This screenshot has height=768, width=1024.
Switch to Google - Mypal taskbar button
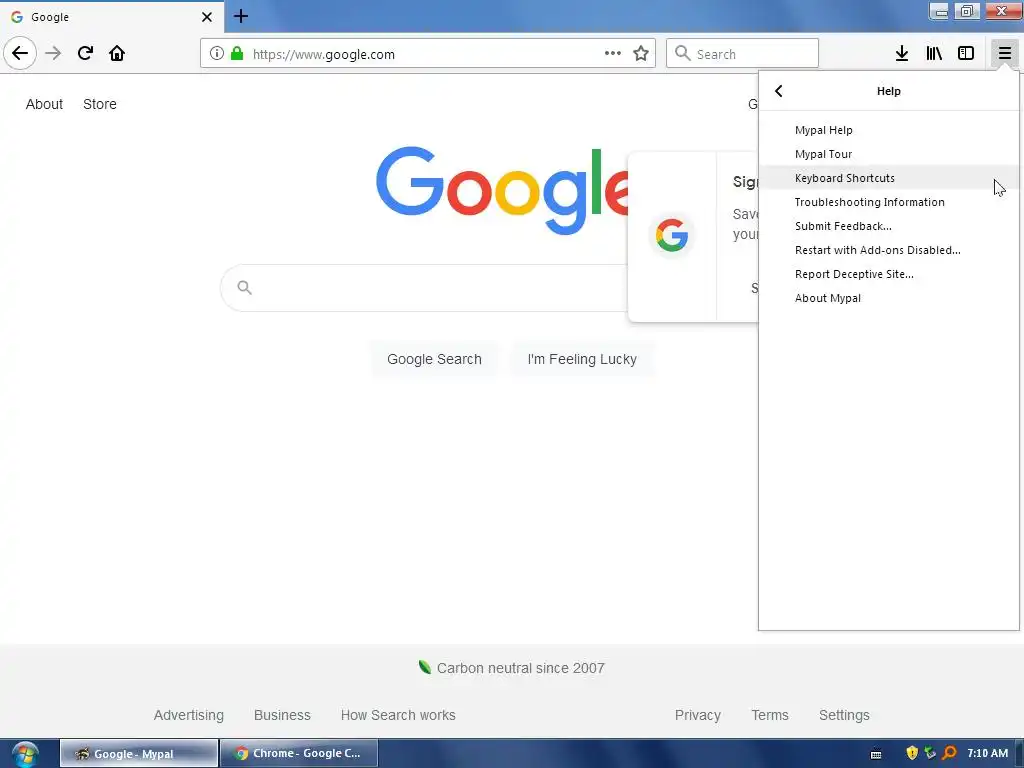click(x=139, y=753)
